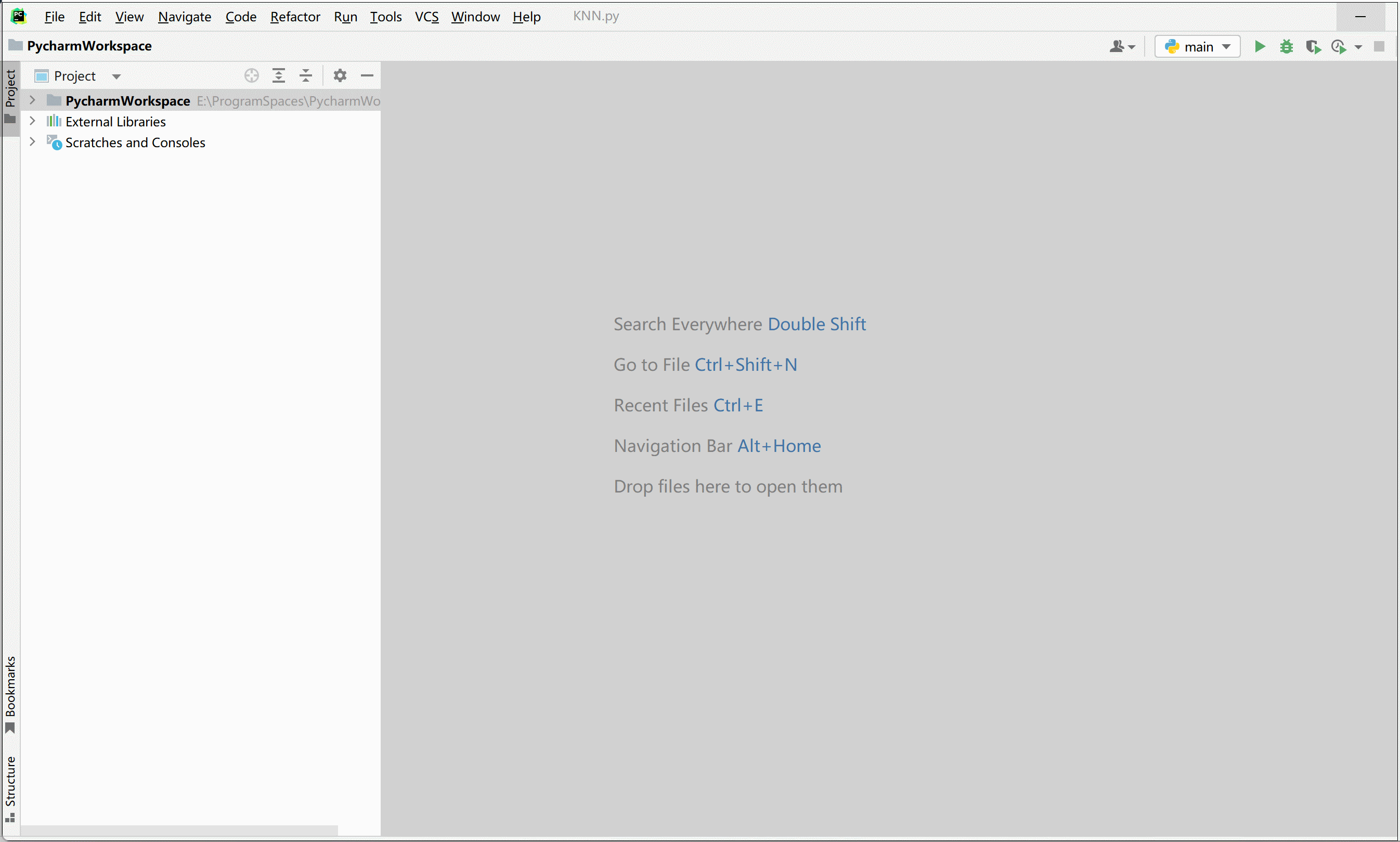Image resolution: width=1400 pixels, height=842 pixels.
Task: Open the Help menu
Action: point(526,17)
